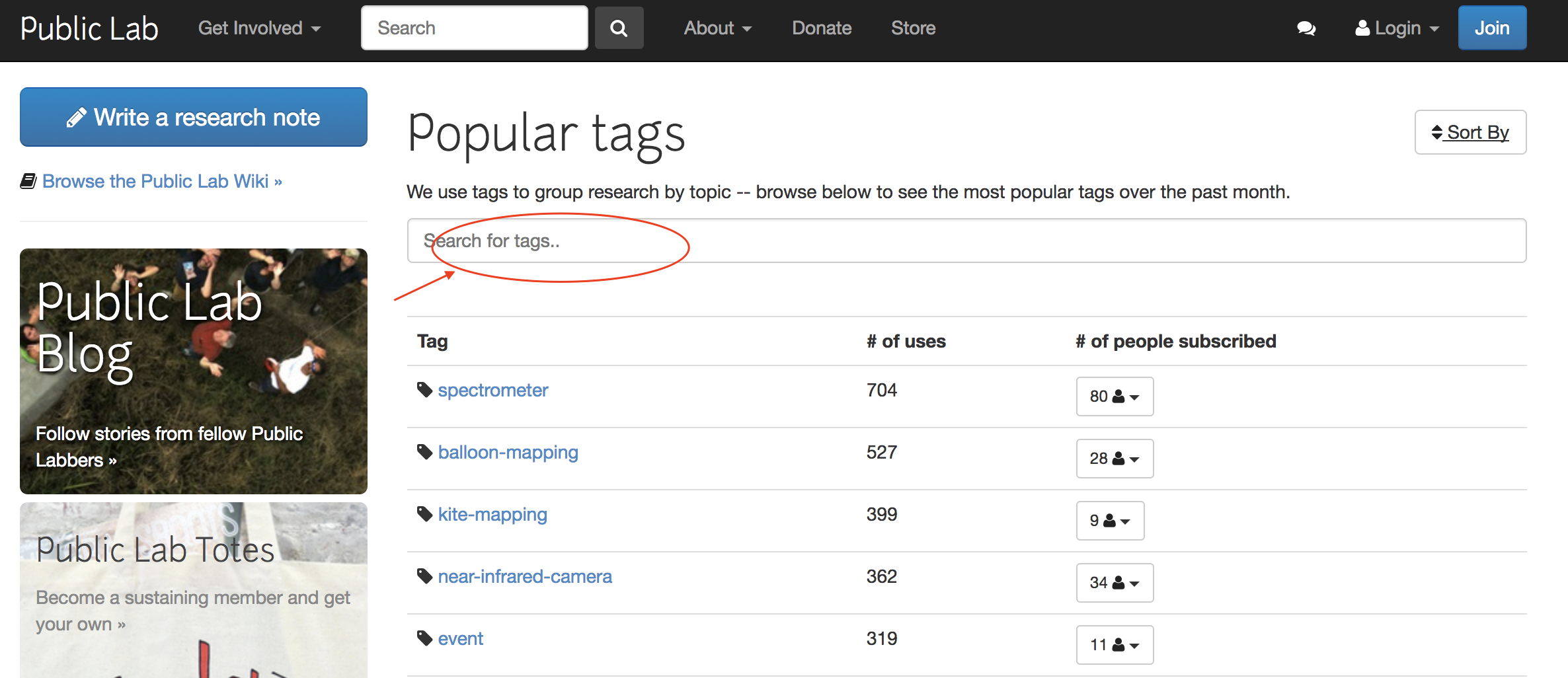
Task: Click the user icon next to Login
Action: (1362, 28)
